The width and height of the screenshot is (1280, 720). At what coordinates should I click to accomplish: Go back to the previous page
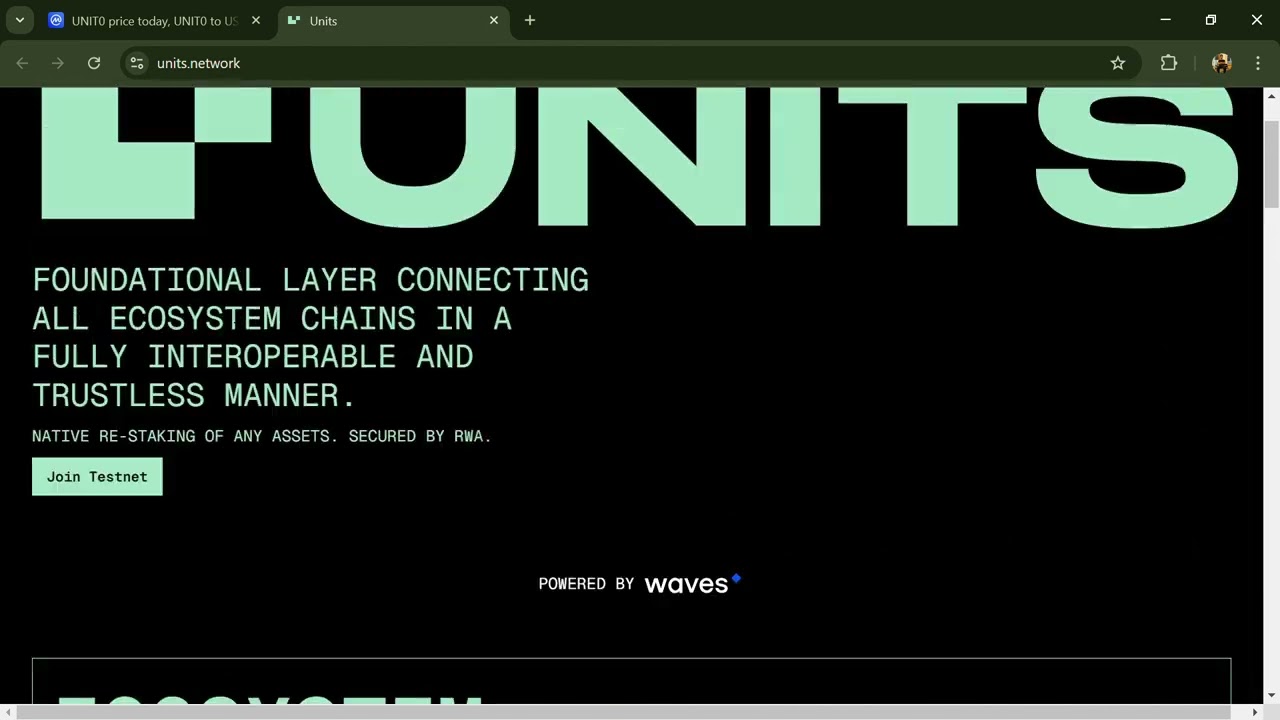coord(22,63)
